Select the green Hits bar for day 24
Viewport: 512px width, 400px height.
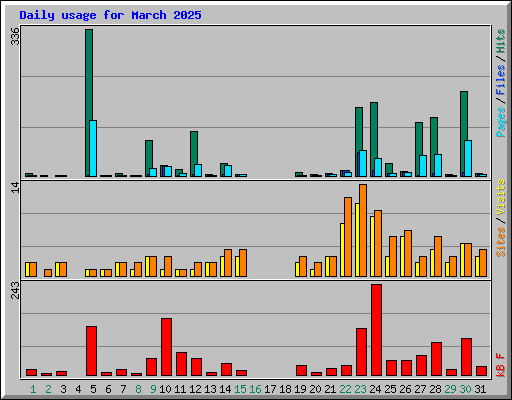(374, 139)
